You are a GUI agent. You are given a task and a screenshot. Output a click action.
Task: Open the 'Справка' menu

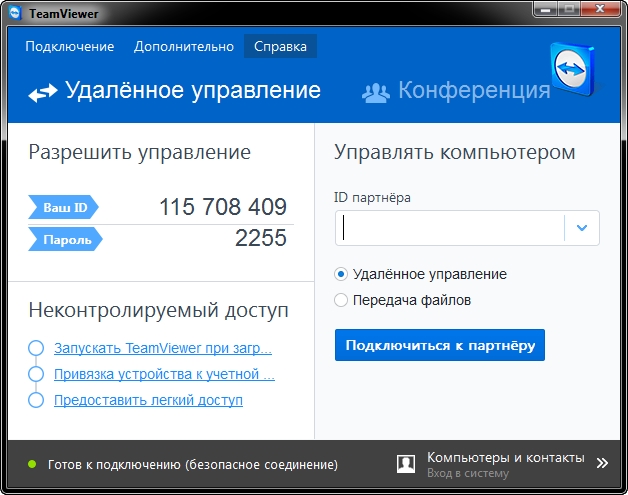(x=280, y=46)
